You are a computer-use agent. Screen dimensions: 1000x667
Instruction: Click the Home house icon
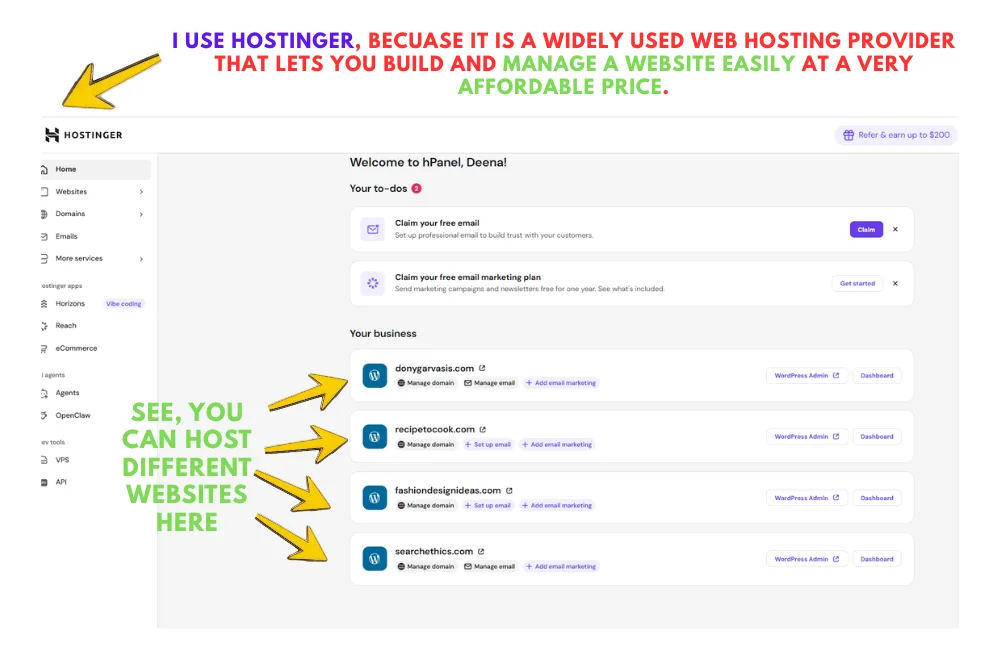[x=44, y=170]
